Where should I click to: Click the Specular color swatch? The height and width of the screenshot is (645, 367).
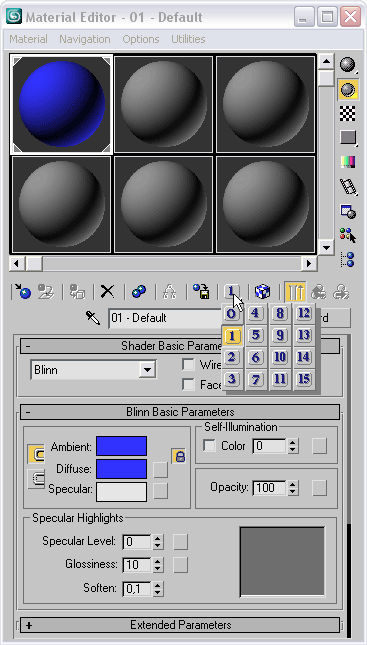(x=121, y=492)
